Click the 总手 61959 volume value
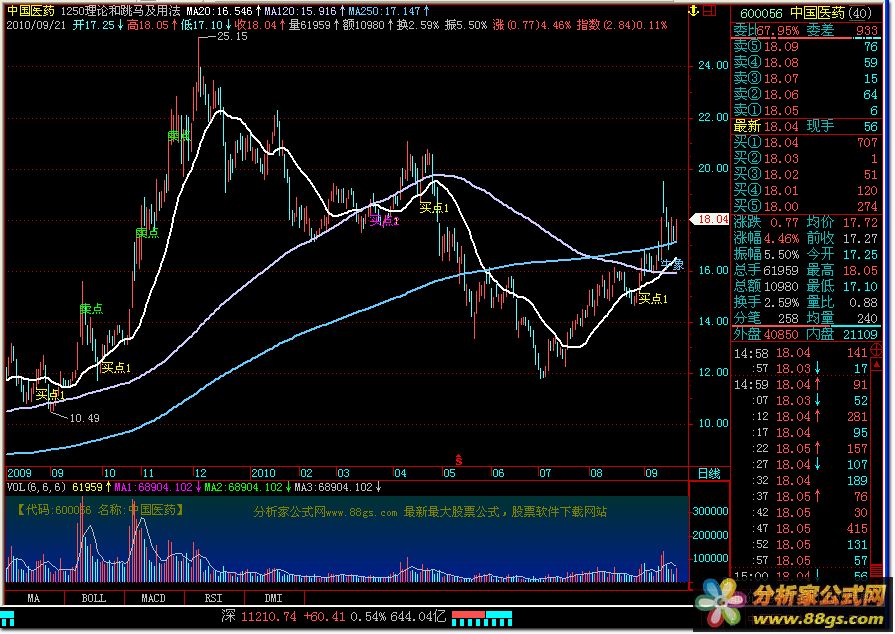The width and height of the screenshot is (895, 634). coord(781,270)
